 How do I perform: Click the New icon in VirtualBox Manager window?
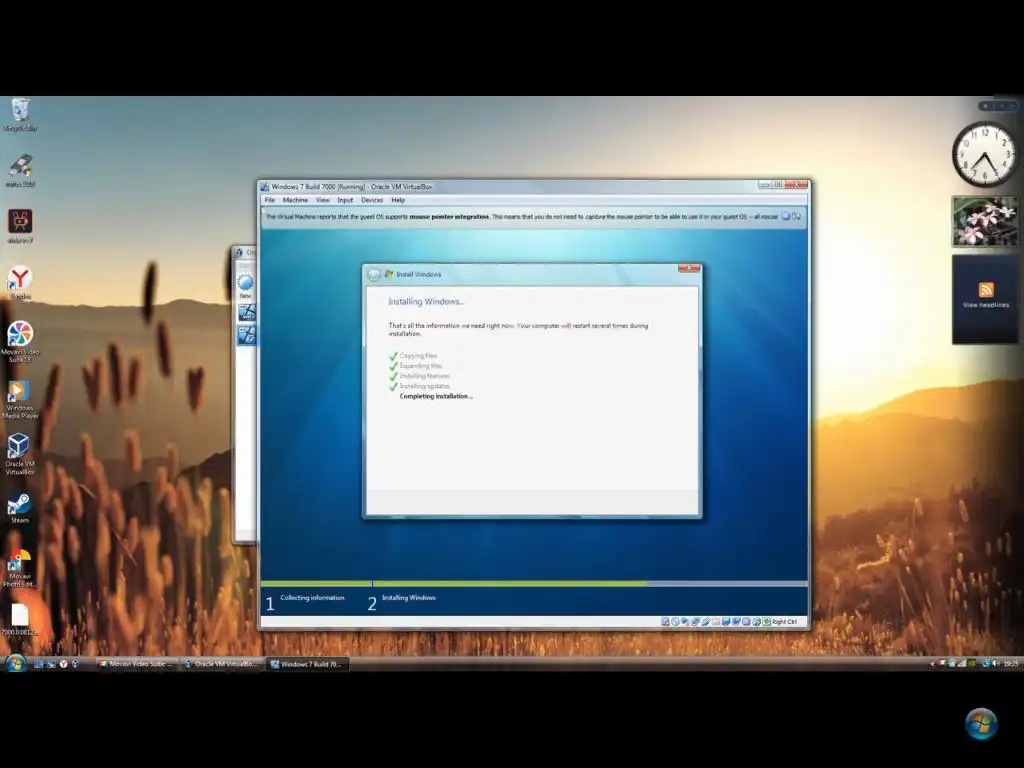(246, 285)
